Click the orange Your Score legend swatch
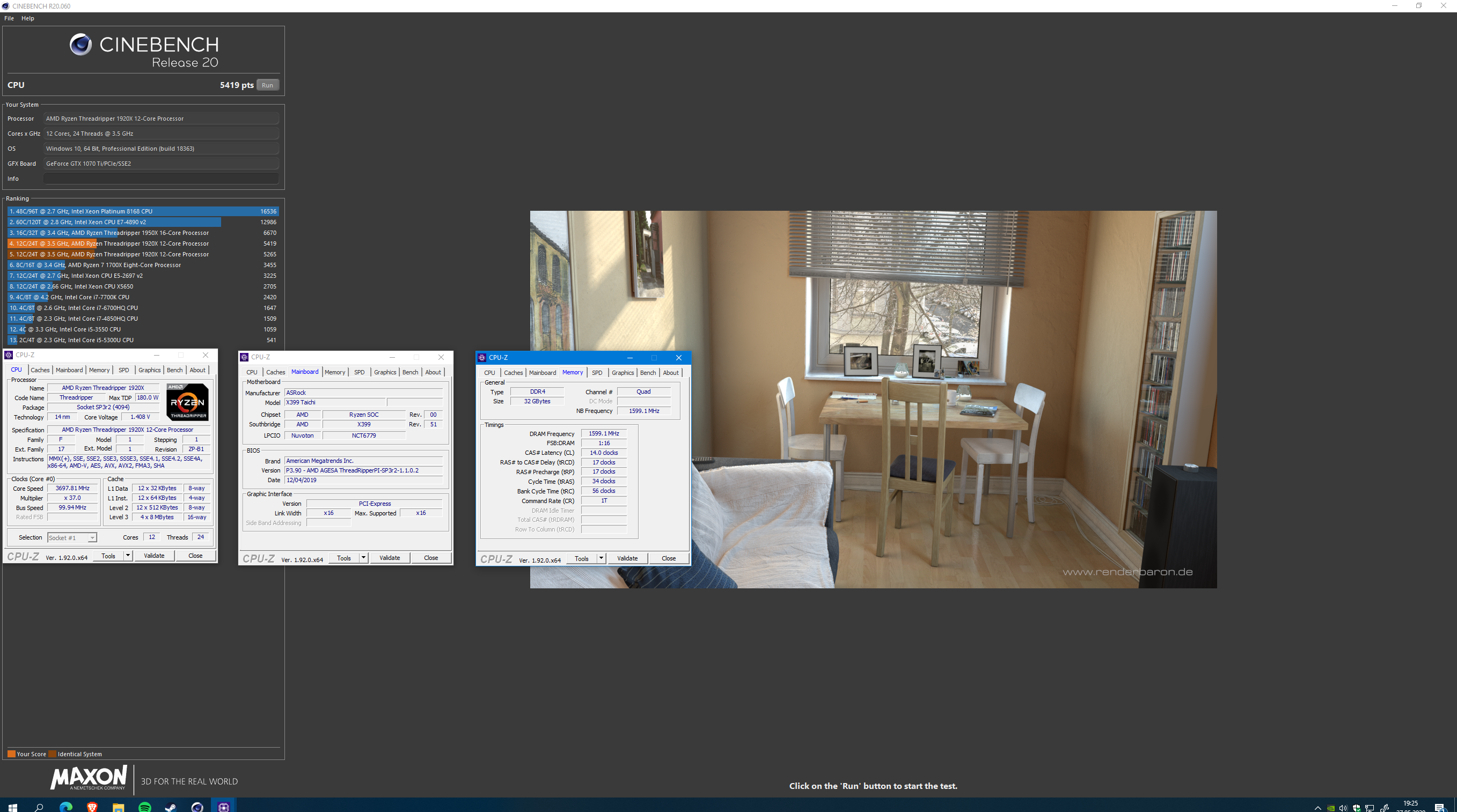 (x=11, y=754)
